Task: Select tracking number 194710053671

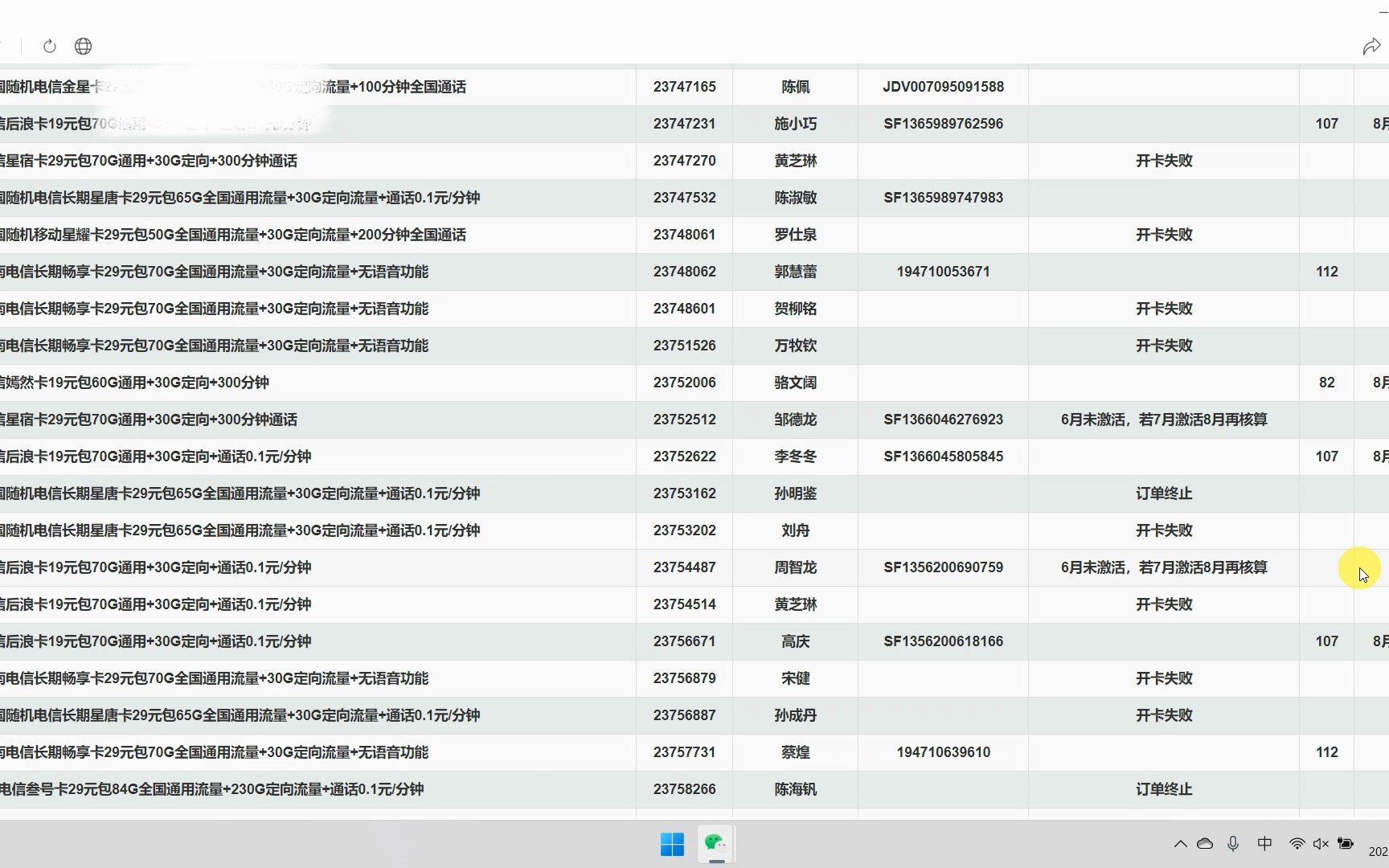Action: coord(944,272)
